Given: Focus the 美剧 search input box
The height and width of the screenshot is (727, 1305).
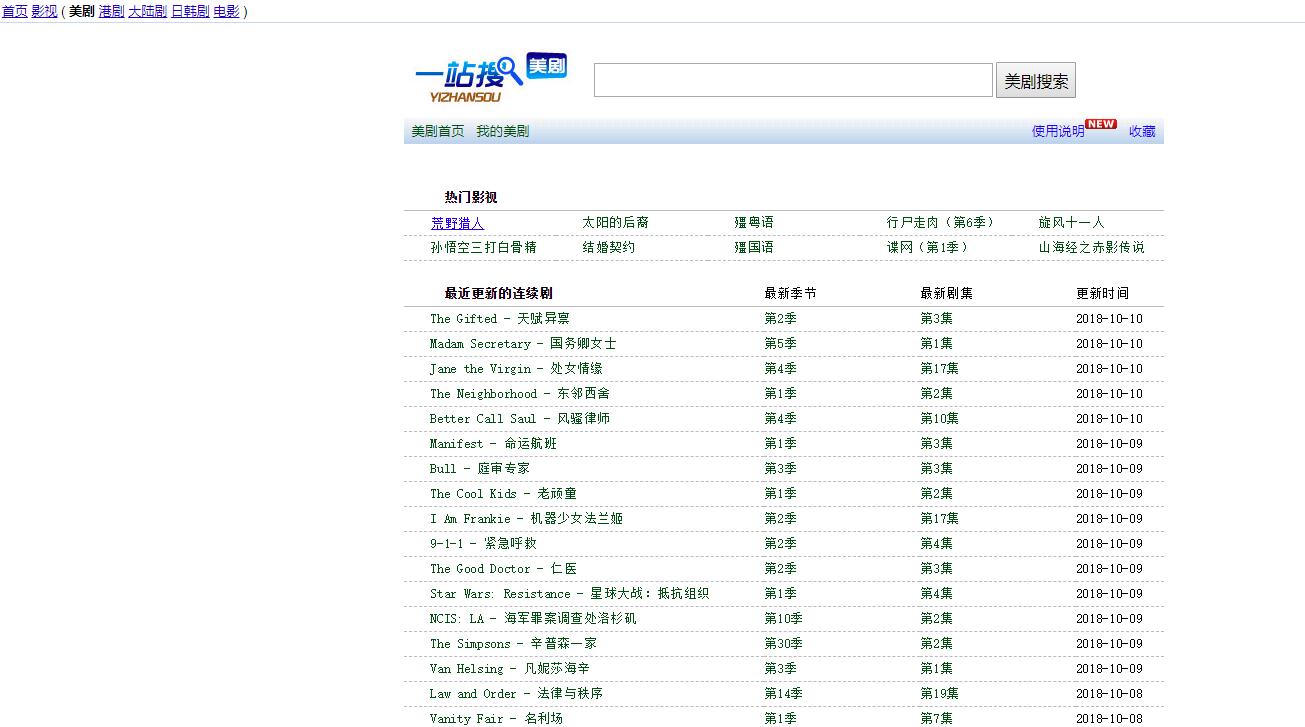Looking at the screenshot, I should click(x=793, y=81).
